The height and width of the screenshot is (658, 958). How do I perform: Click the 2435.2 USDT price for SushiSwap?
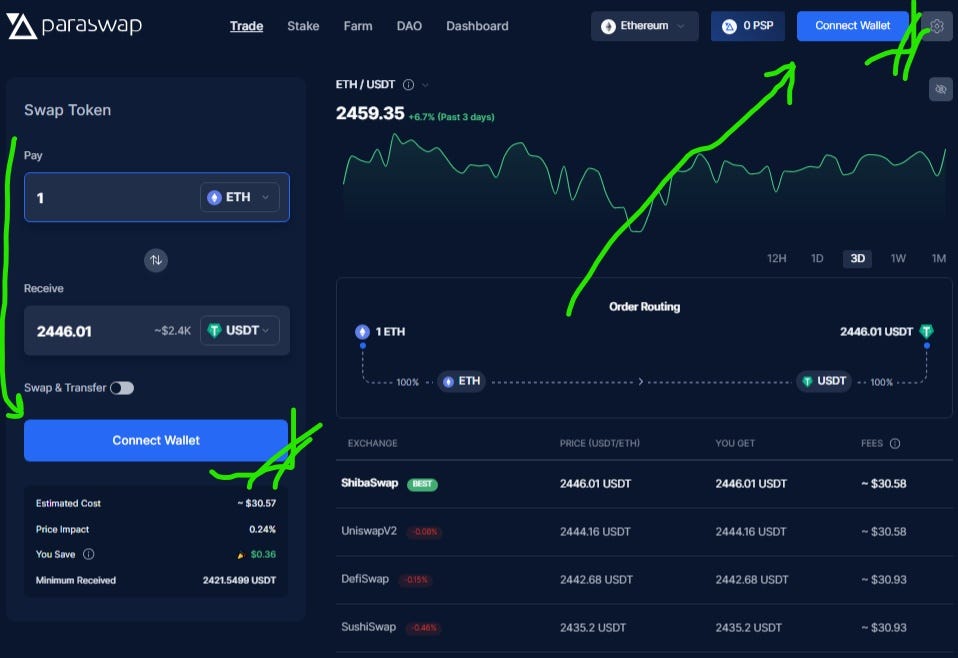[x=593, y=627]
